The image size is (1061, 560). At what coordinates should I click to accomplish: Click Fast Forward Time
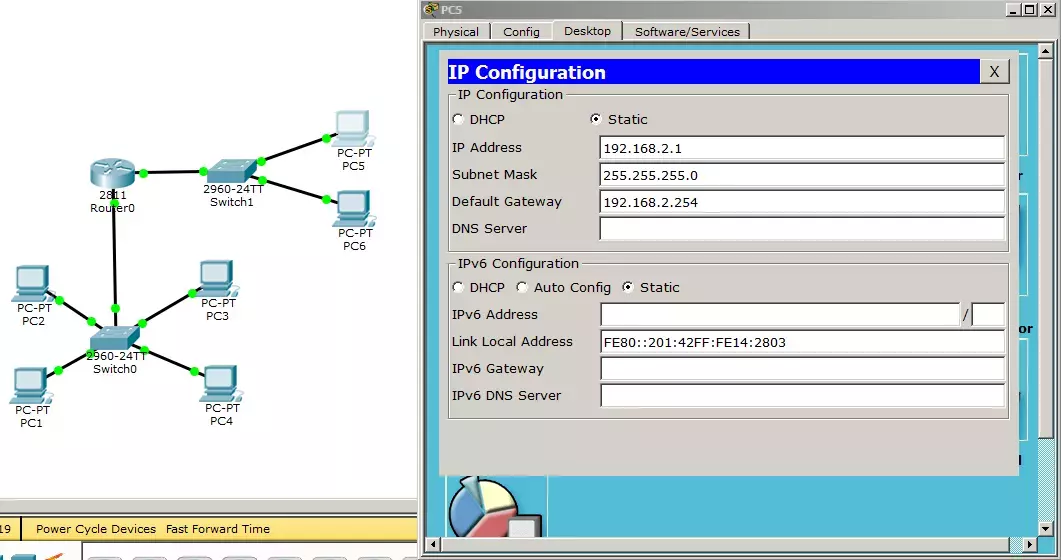tap(218, 529)
